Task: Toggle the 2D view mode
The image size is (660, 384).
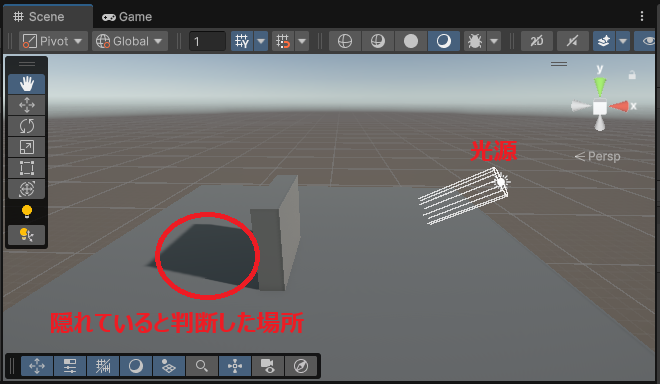Action: click(537, 41)
